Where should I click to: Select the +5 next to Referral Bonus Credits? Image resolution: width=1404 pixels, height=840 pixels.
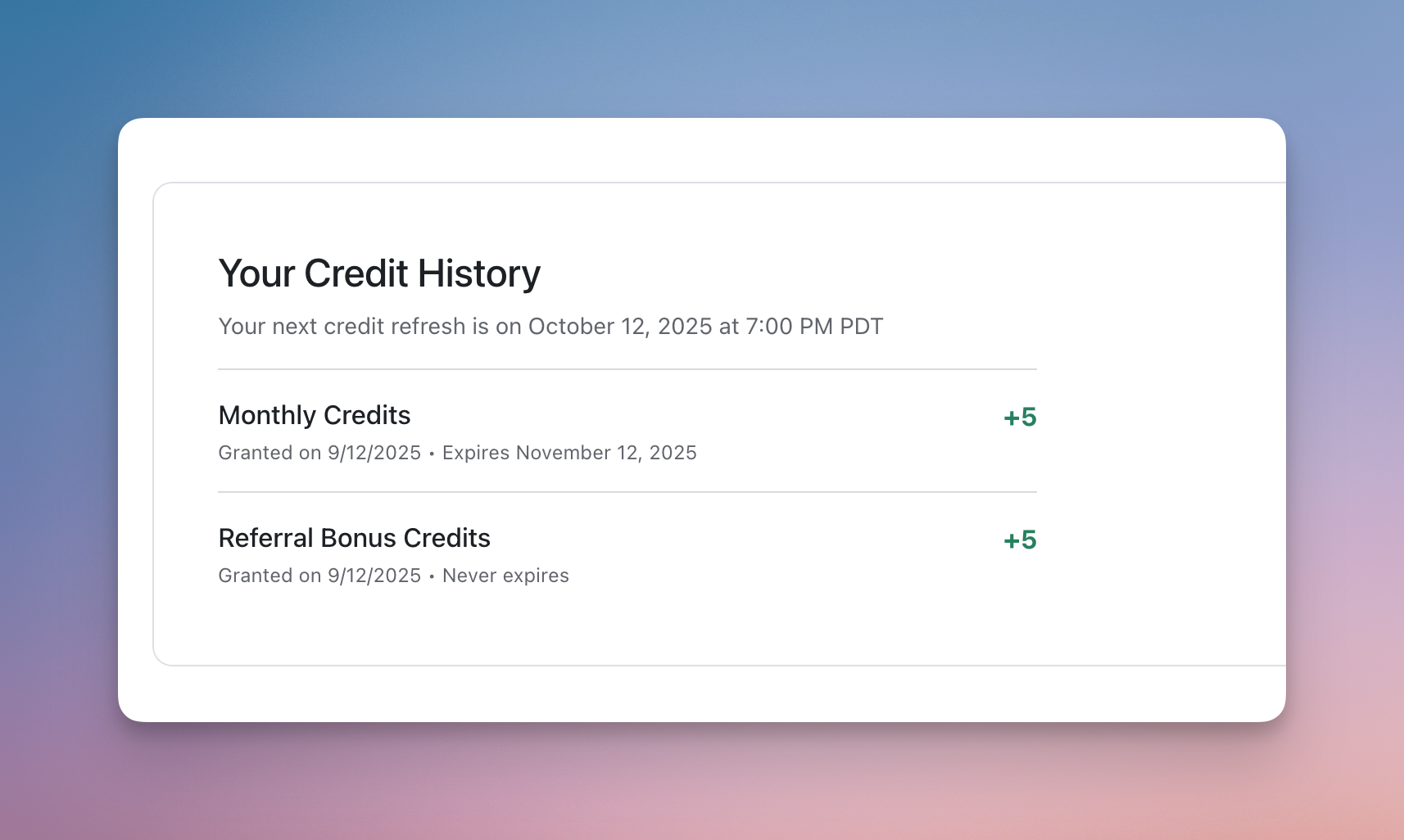1020,540
